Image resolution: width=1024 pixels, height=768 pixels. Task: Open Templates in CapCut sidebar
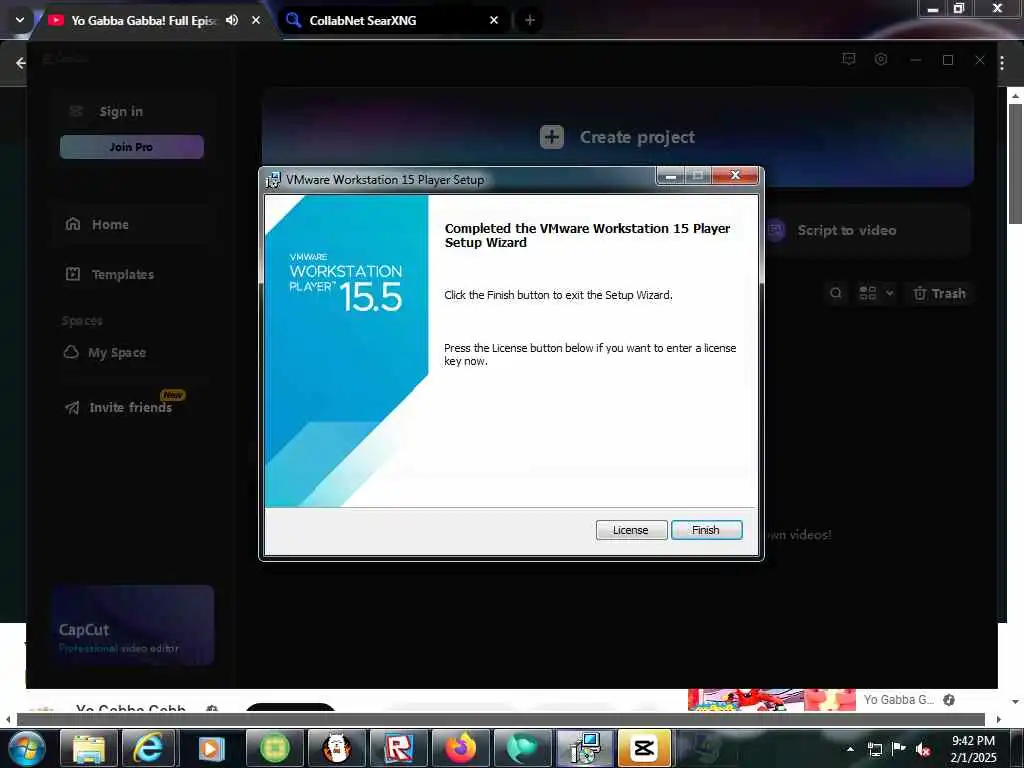(122, 274)
